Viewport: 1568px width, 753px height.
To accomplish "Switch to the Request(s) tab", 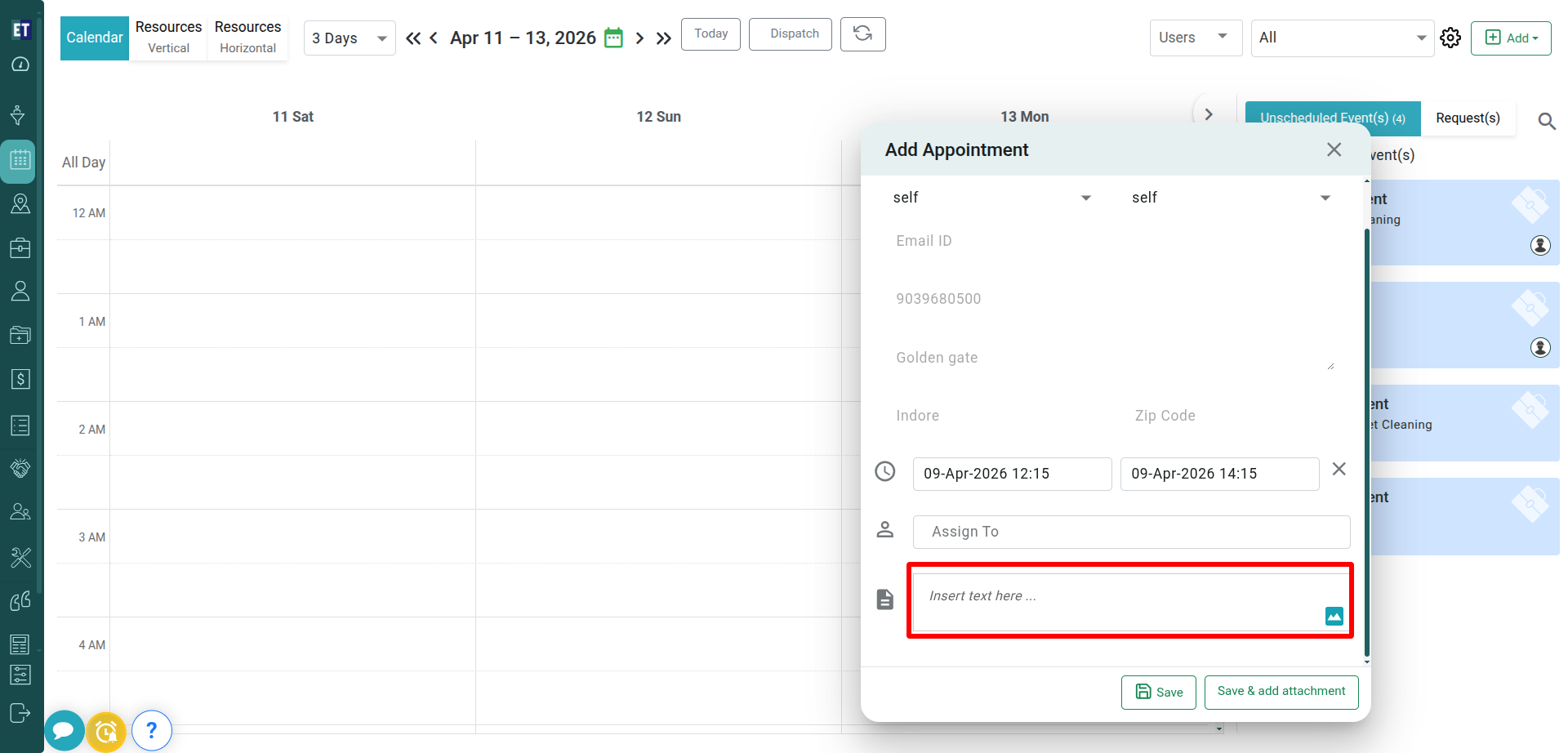I will pyautogui.click(x=1468, y=118).
